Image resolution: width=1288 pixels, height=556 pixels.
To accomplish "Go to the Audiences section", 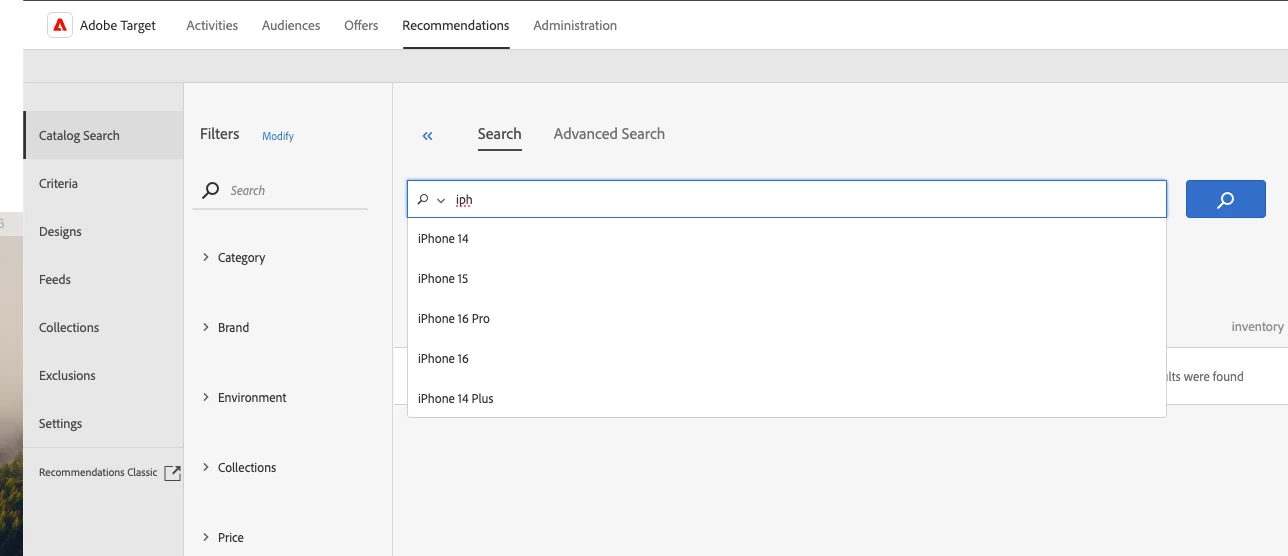I will [x=291, y=26].
